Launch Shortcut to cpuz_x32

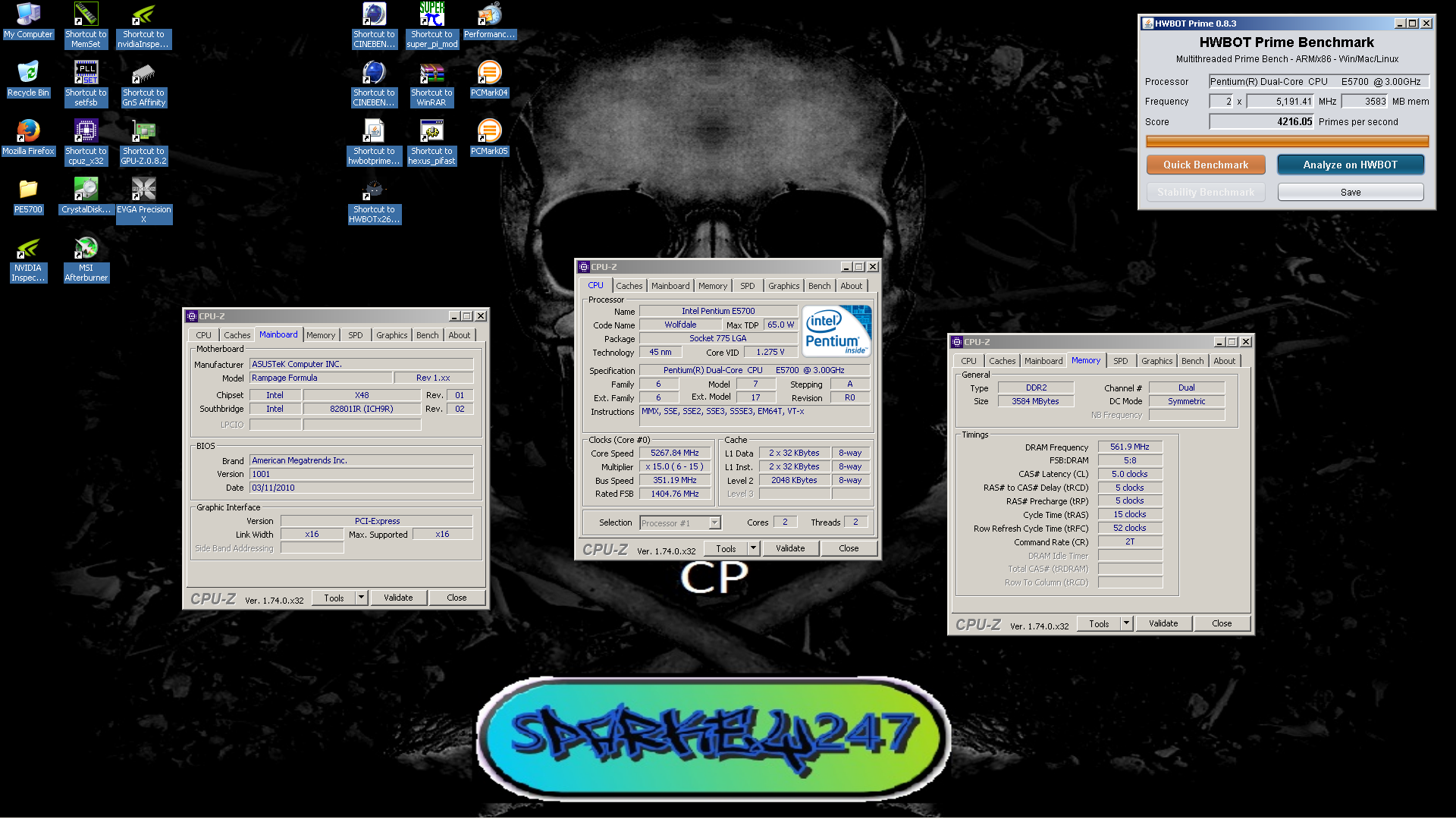point(86,142)
